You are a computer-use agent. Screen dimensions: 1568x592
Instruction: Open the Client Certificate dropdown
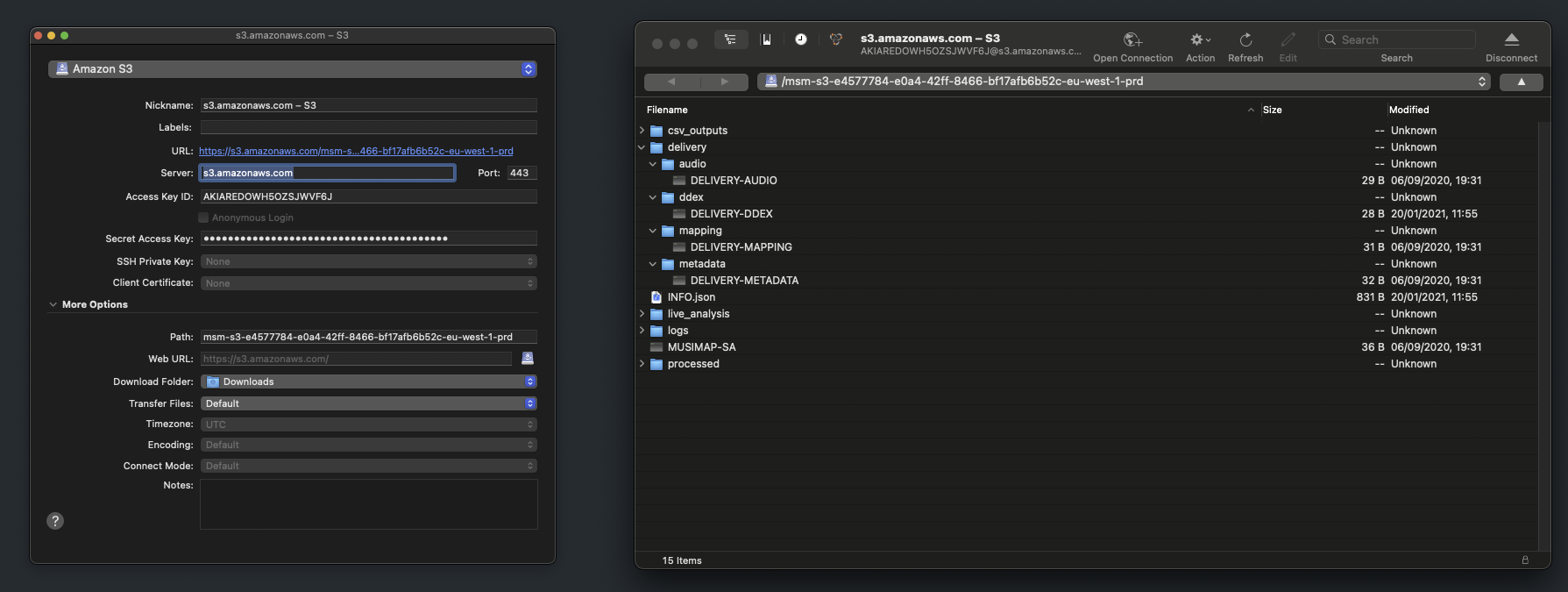(369, 283)
